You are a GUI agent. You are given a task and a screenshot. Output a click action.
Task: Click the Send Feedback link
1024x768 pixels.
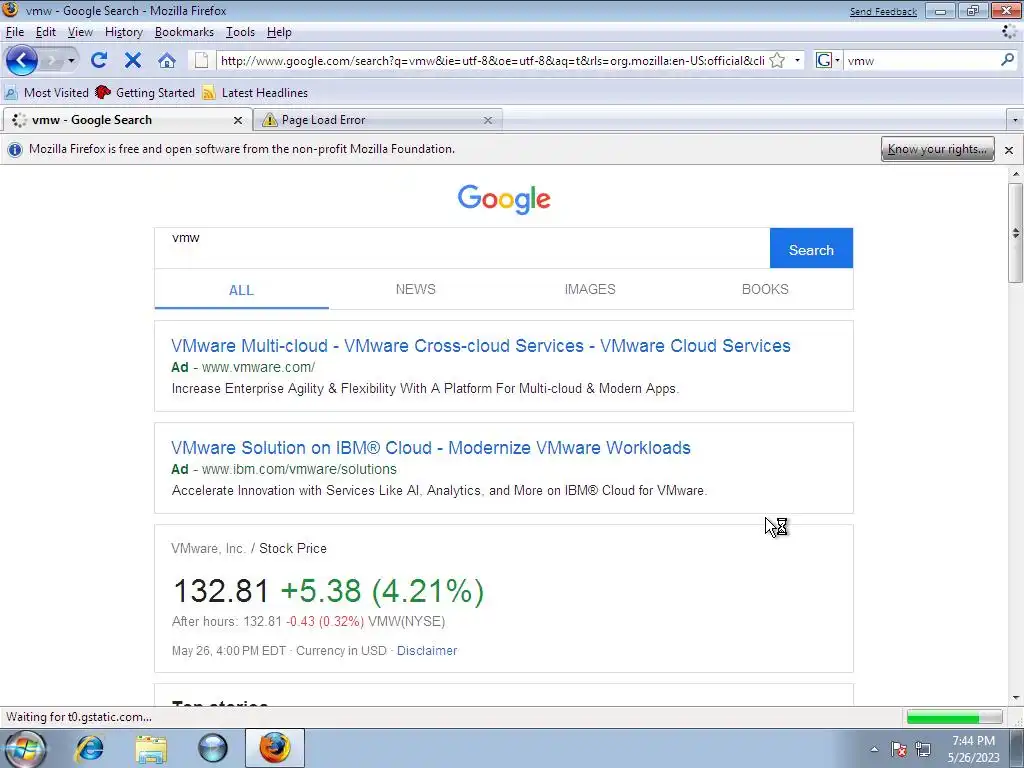click(x=883, y=11)
